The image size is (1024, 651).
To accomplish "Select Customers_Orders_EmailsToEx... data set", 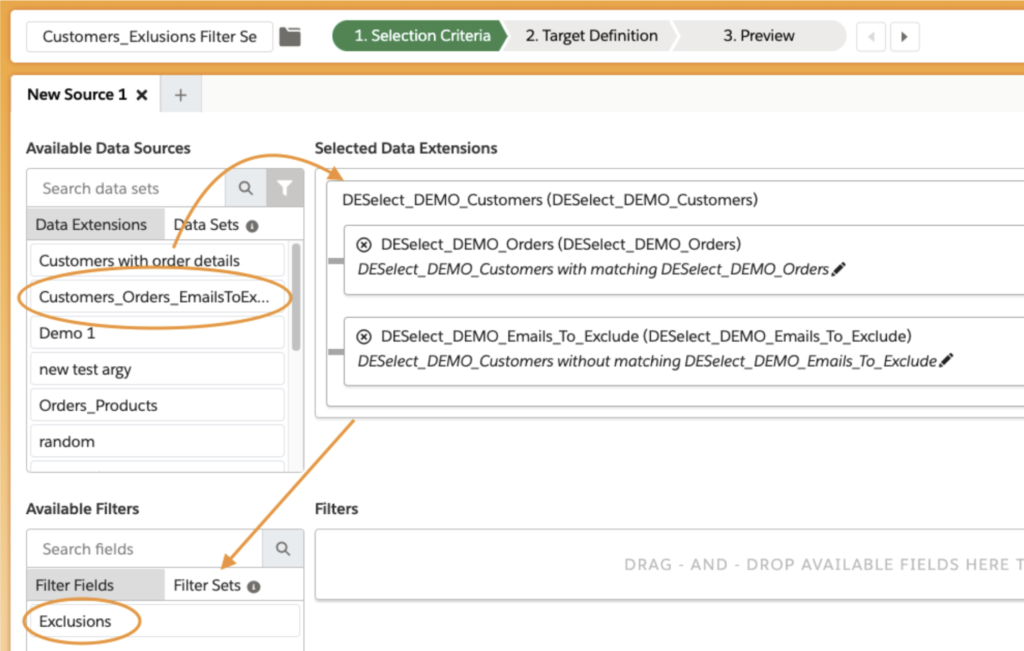I will (x=155, y=297).
